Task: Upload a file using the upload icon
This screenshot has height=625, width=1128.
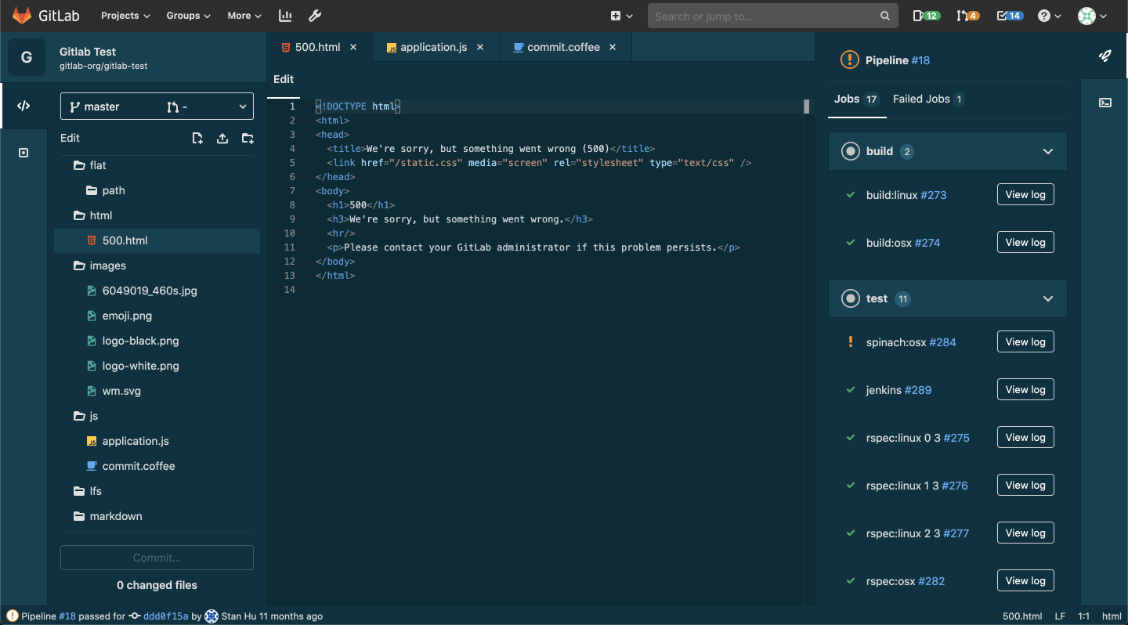Action: 222,138
